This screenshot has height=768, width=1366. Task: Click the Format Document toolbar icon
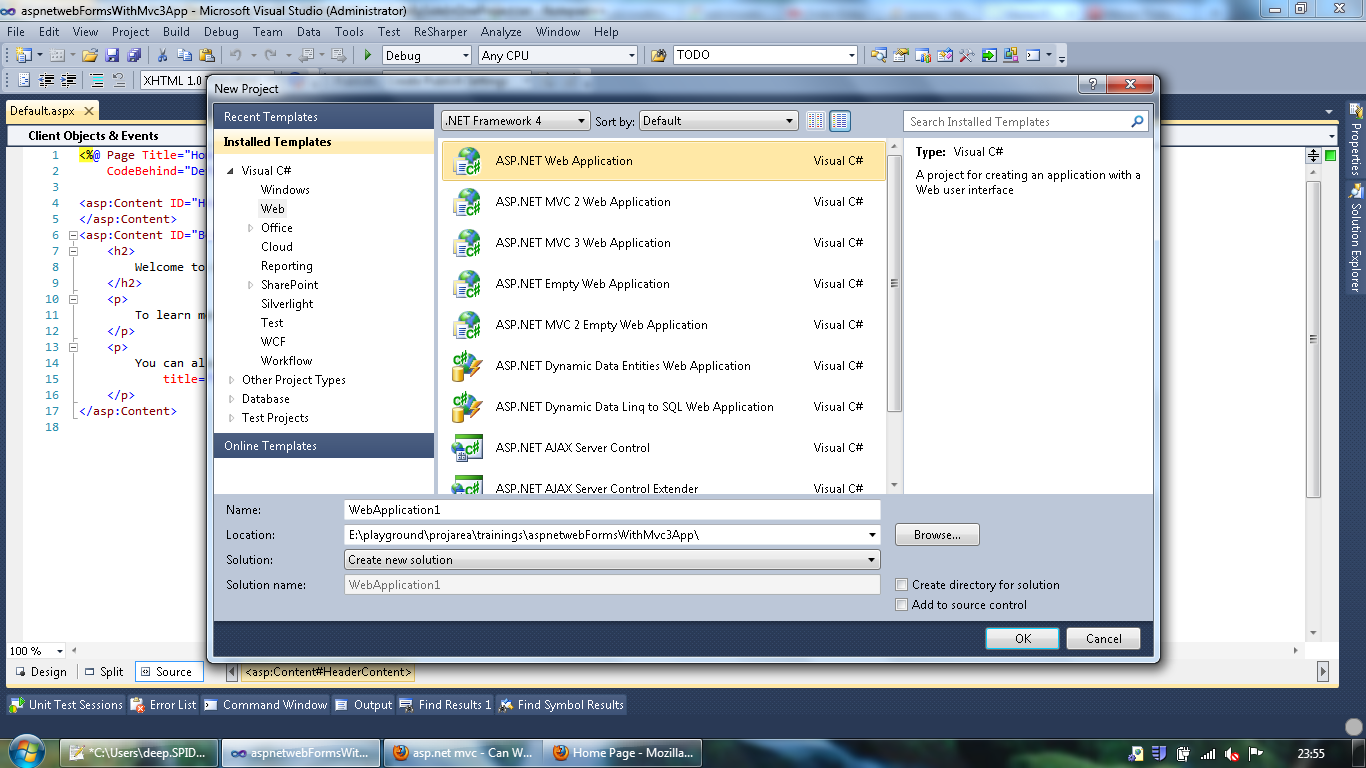[24, 80]
